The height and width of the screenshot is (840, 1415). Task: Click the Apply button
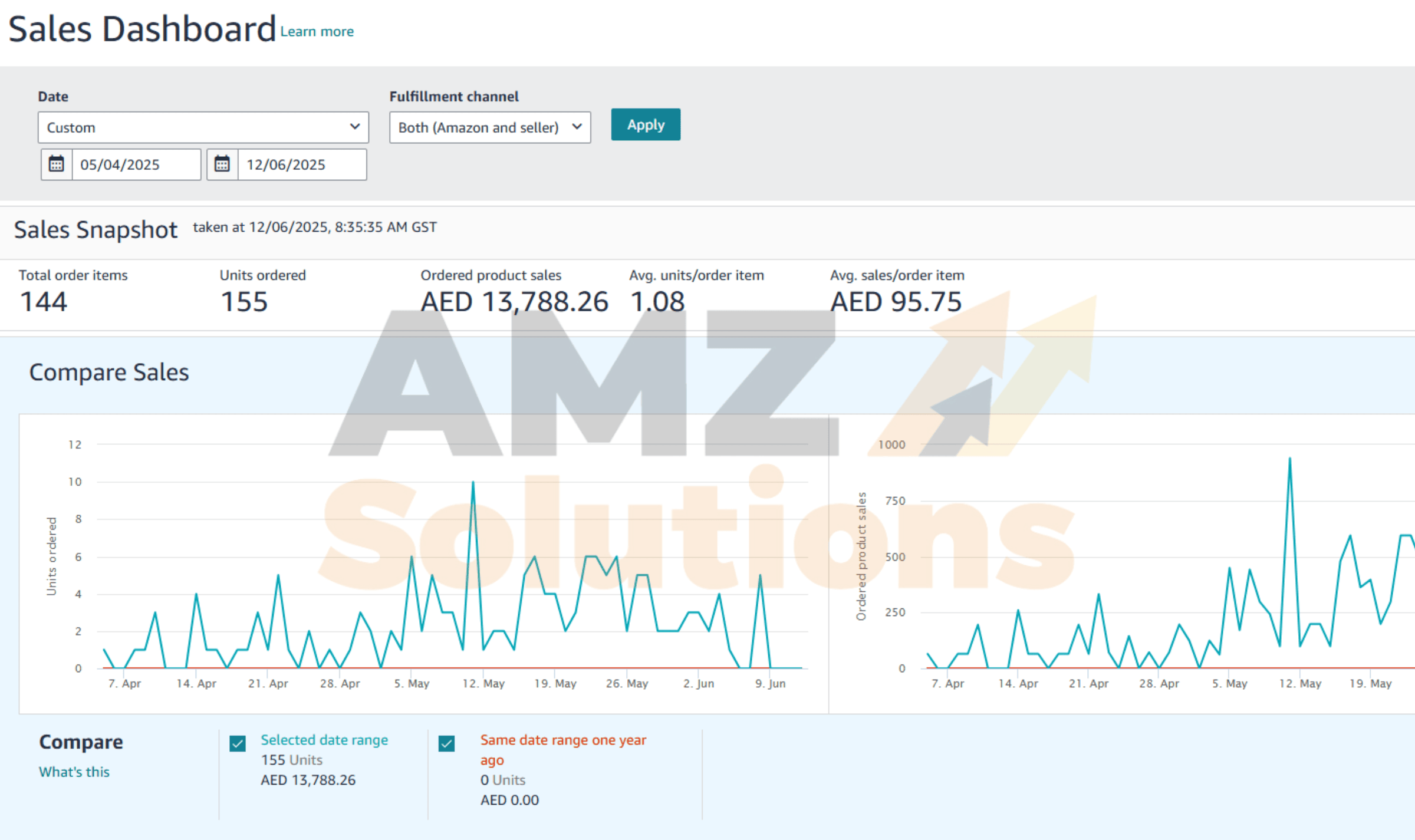645,124
